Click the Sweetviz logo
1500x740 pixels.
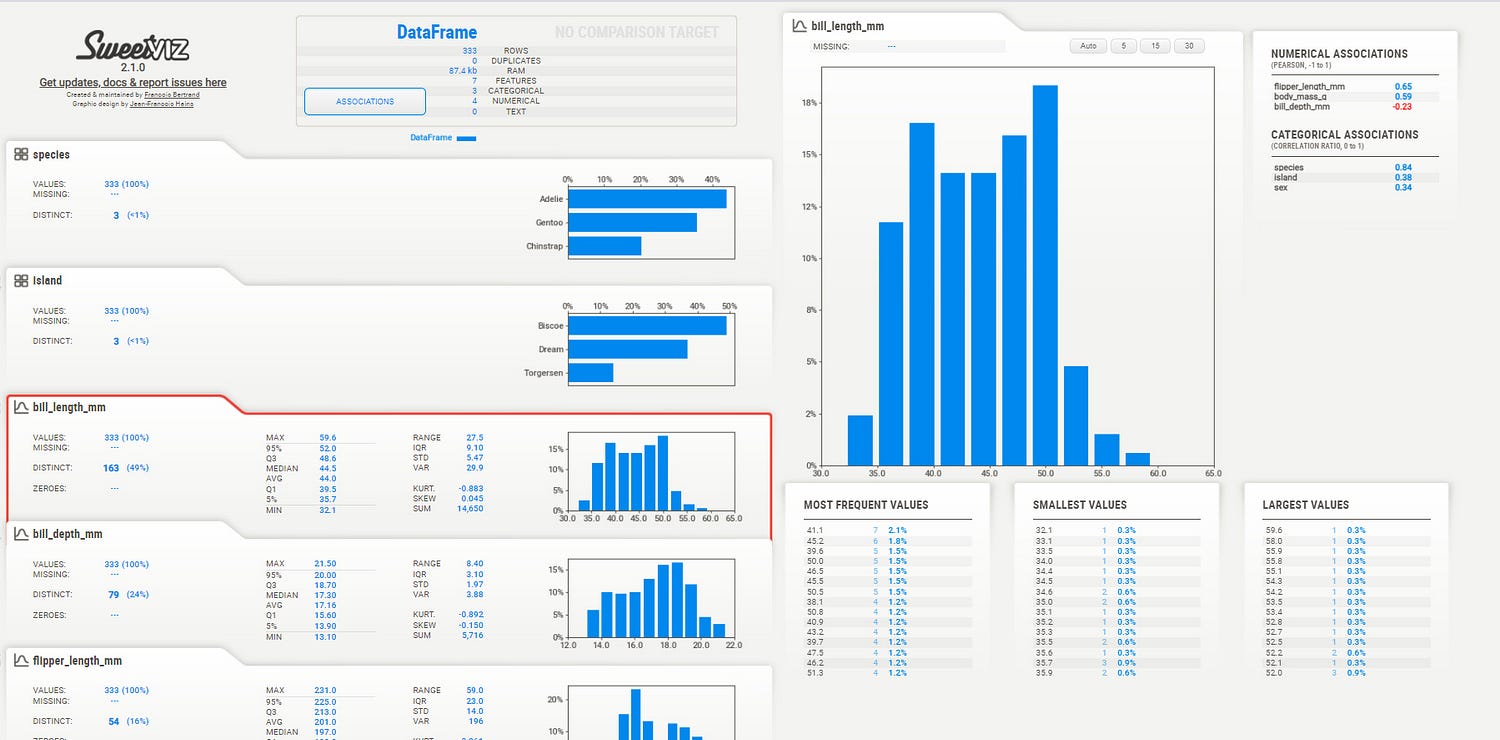point(133,46)
